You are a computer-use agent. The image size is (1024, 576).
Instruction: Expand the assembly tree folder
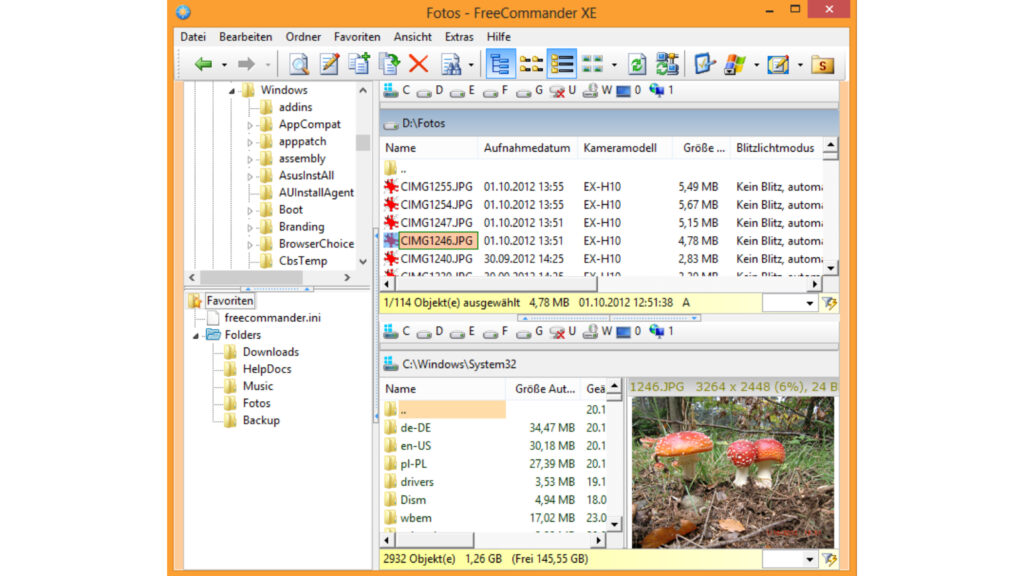(250, 159)
